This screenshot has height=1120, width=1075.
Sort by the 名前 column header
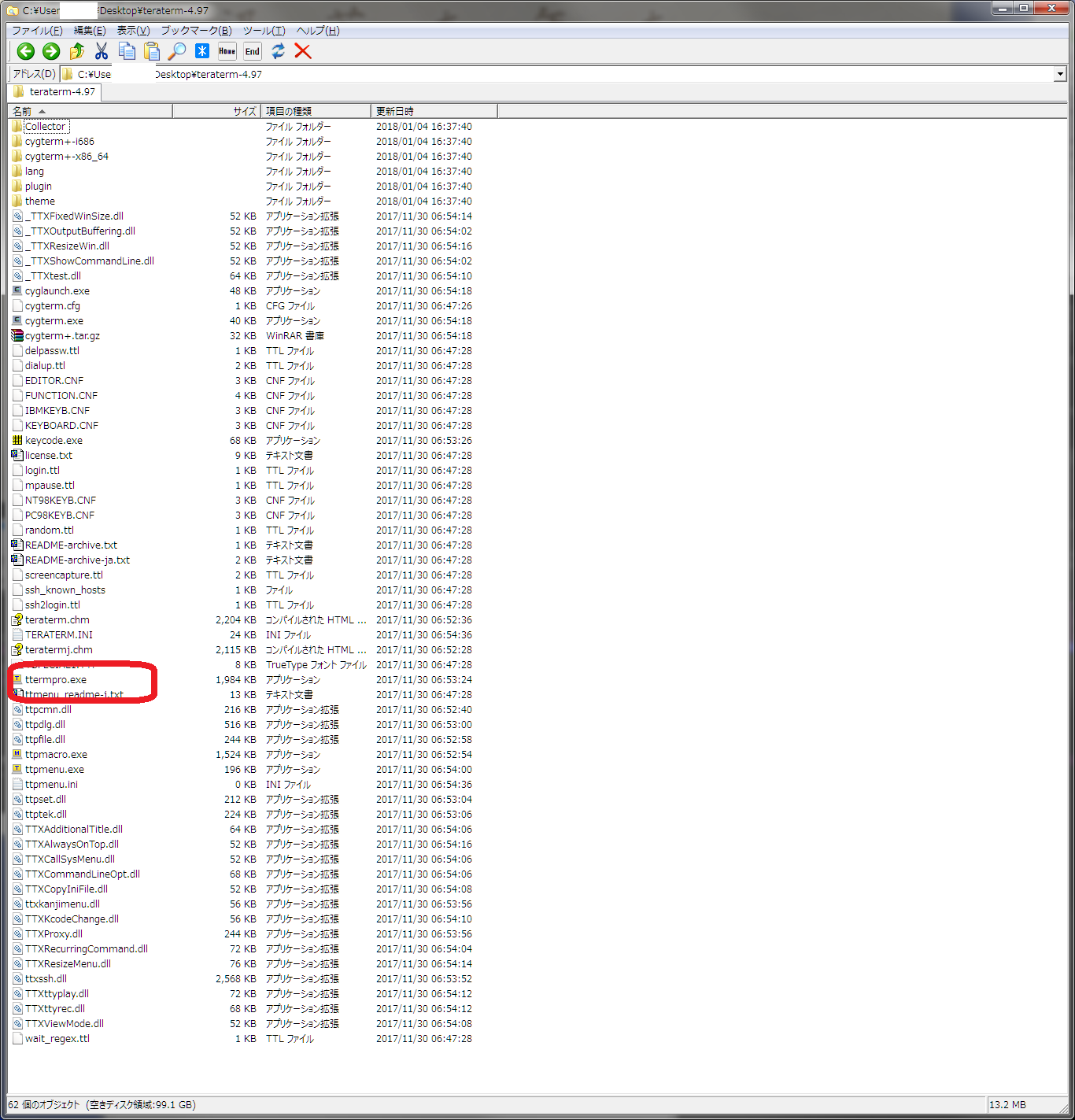tap(90, 111)
